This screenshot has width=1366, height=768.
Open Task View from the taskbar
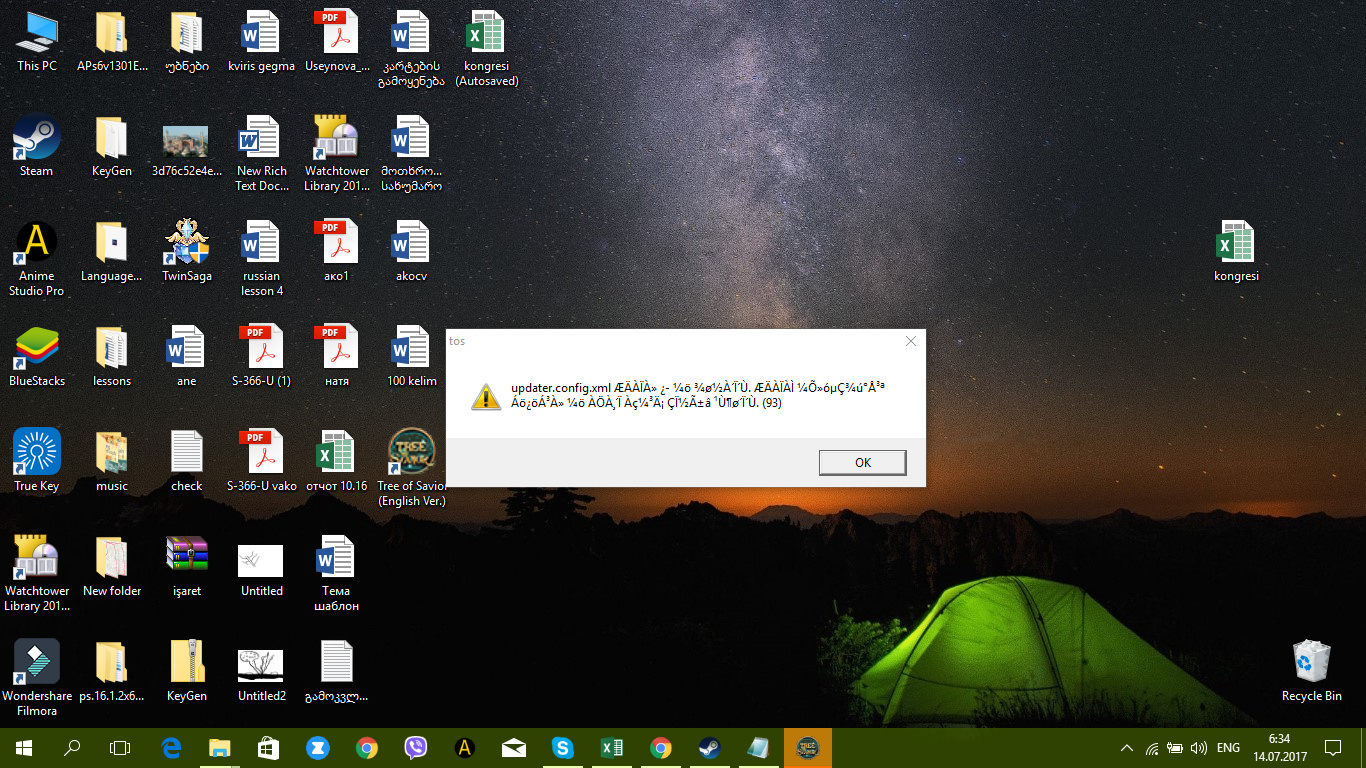coord(120,748)
